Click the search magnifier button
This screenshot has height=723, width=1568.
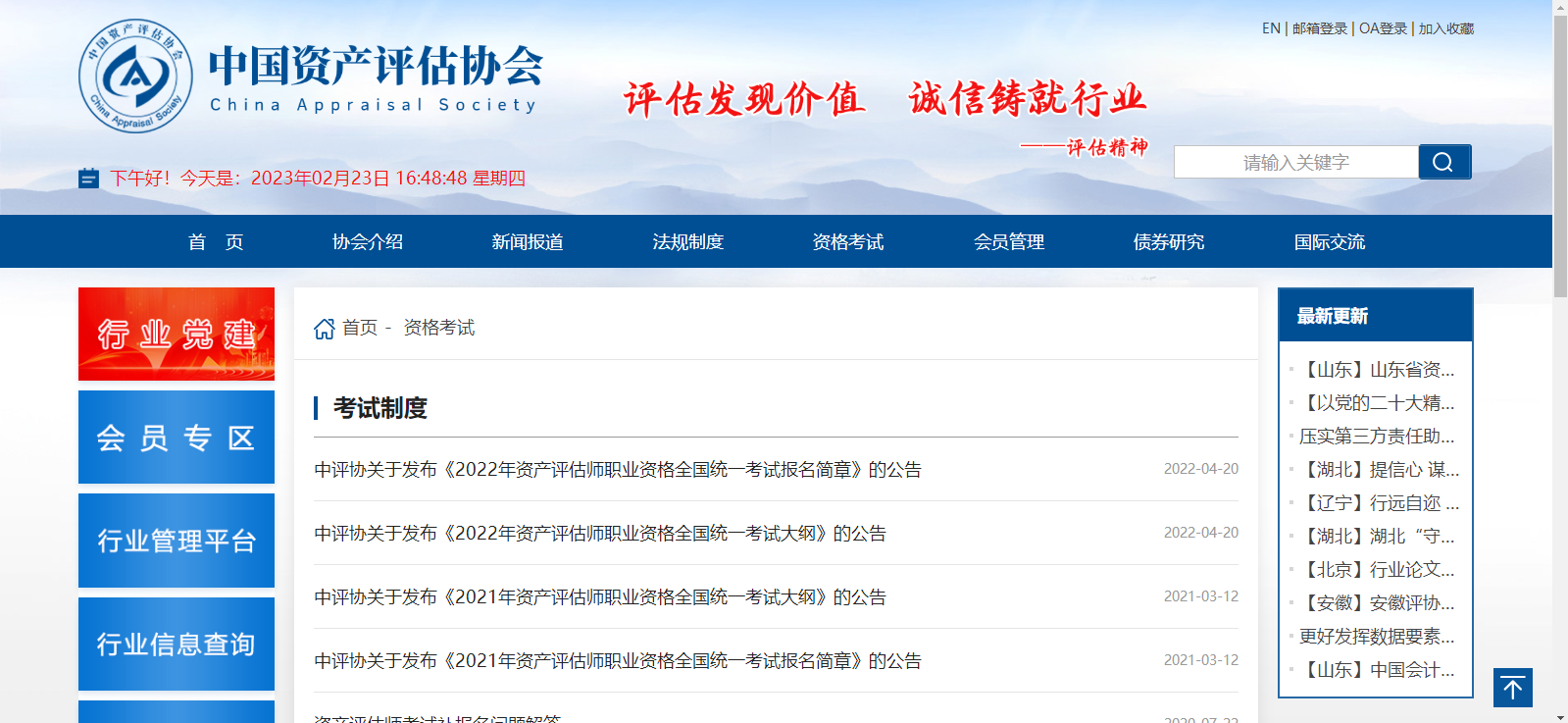[x=1444, y=162]
